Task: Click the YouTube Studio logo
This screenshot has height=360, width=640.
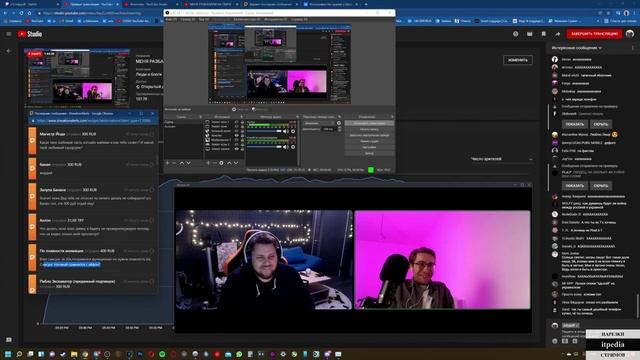Action: point(30,34)
